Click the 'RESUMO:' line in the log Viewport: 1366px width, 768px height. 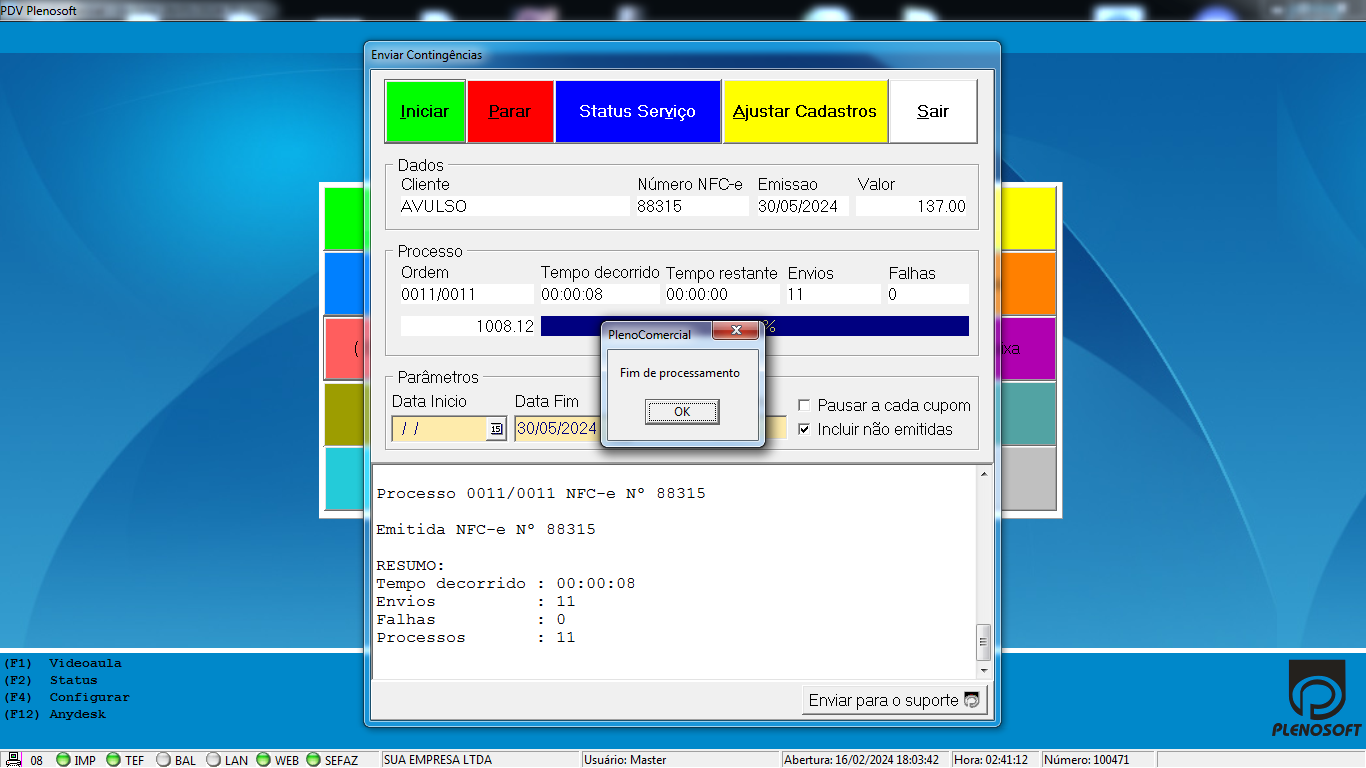tap(411, 565)
